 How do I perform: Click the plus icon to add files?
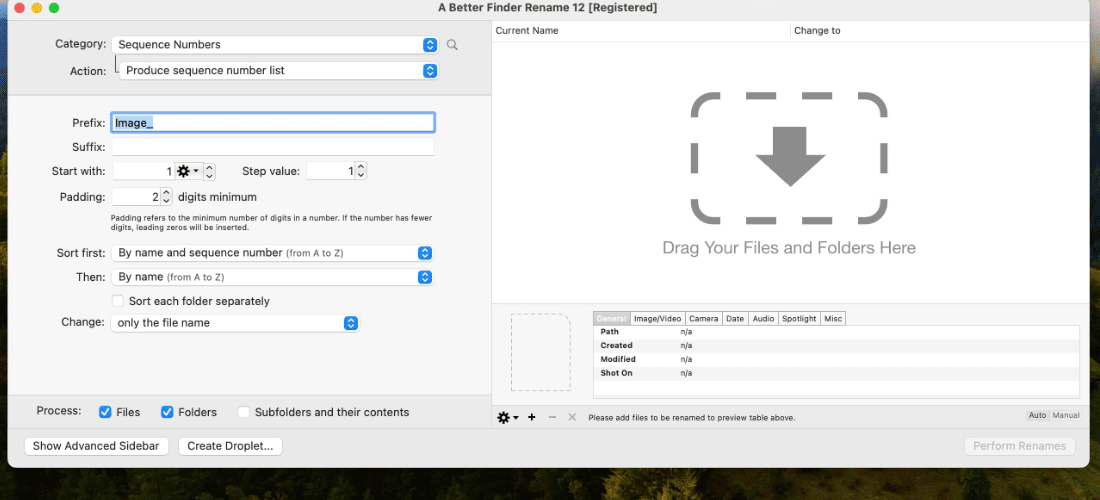coord(532,417)
